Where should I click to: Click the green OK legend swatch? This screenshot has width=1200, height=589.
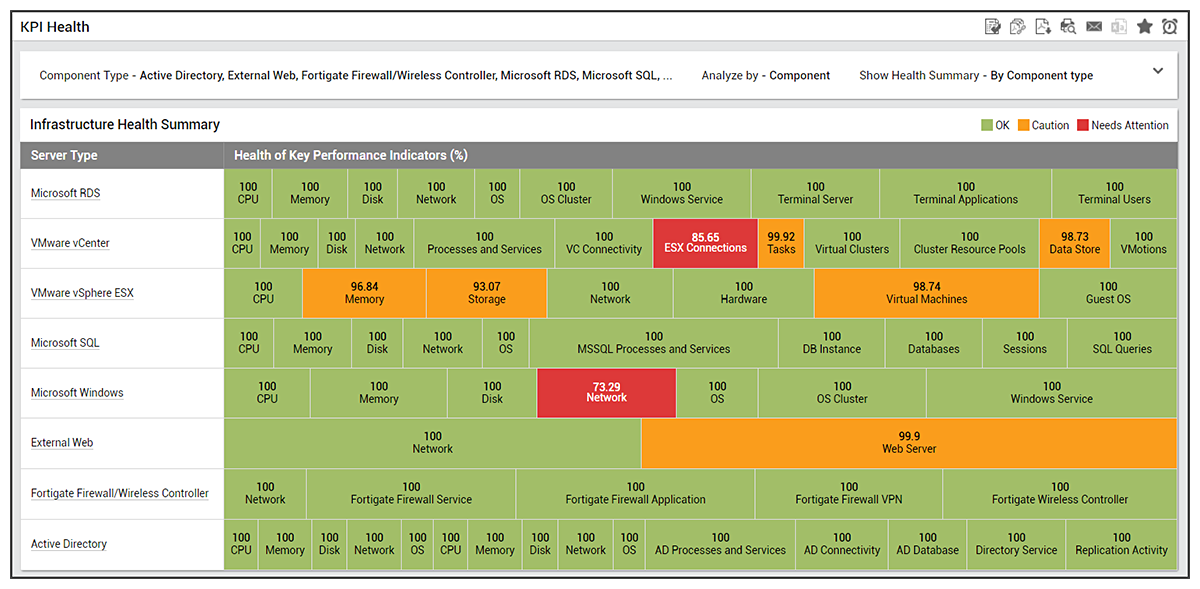986,125
